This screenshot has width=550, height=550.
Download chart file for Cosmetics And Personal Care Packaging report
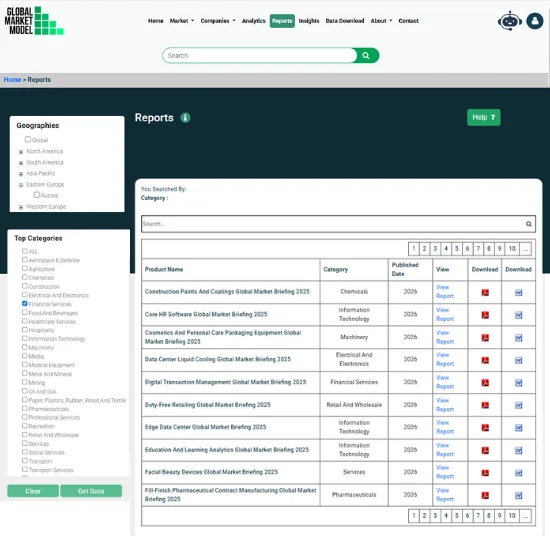click(518, 337)
